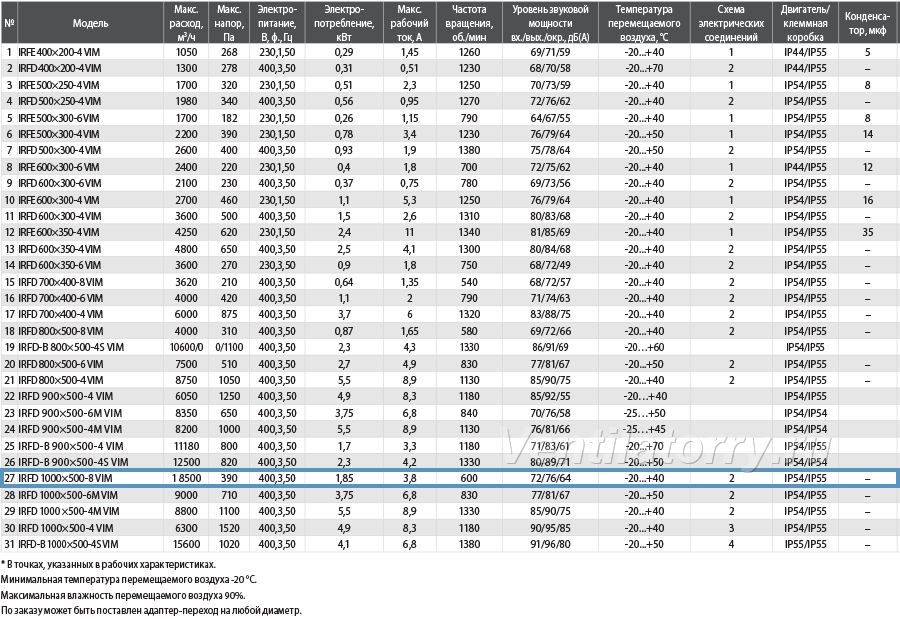Click the Температура перемещаемого воздуха header
This screenshot has height=619, width=900.
(644, 23)
